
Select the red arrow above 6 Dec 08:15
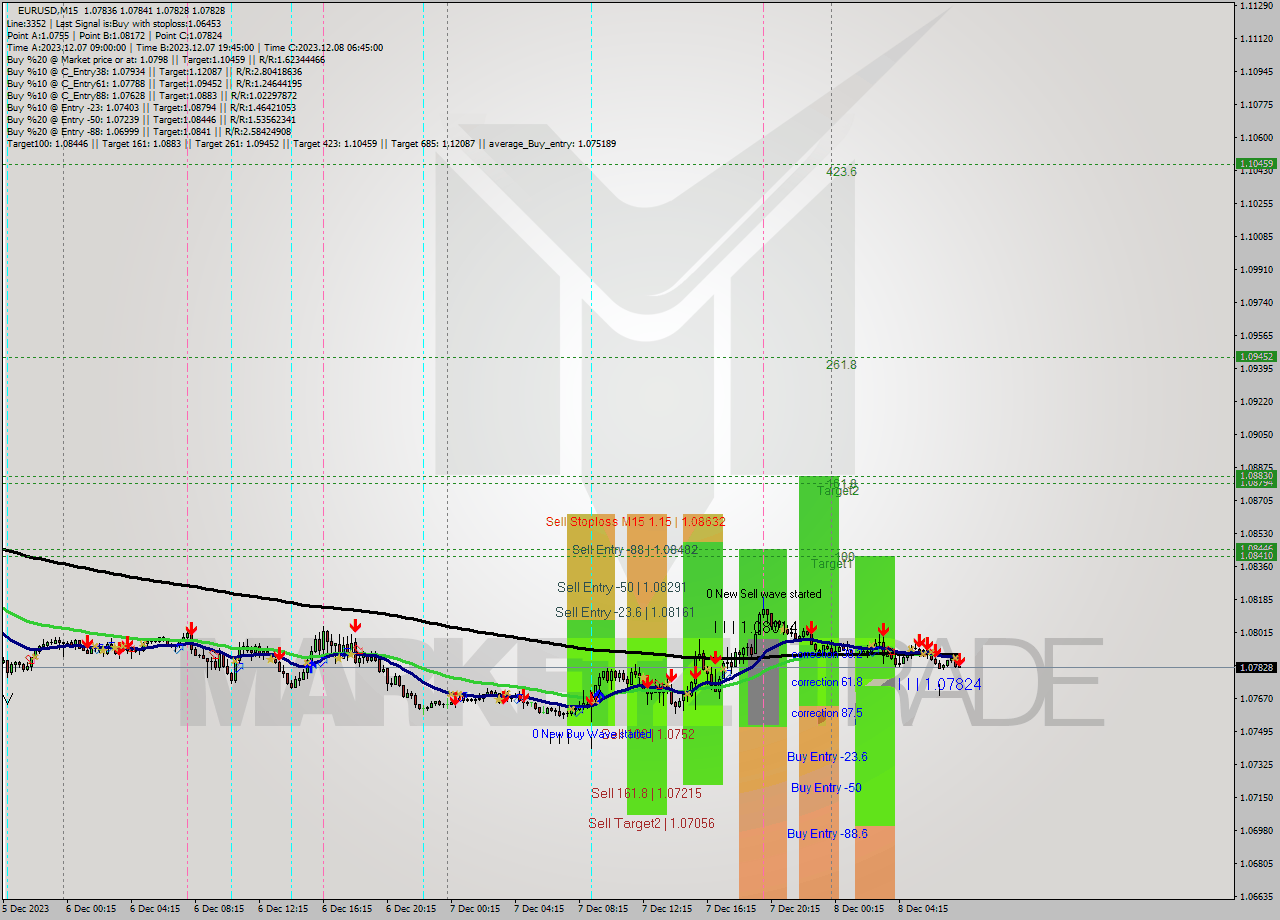pyautogui.click(x=191, y=630)
